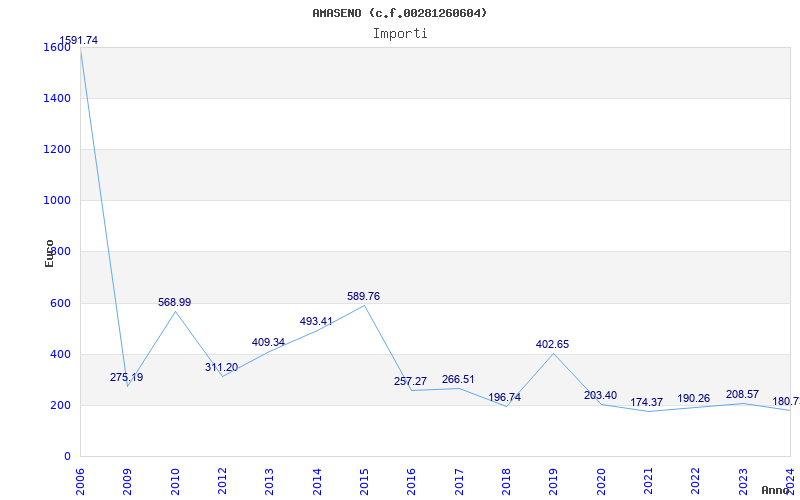Click the Importi subtitle

point(400,34)
